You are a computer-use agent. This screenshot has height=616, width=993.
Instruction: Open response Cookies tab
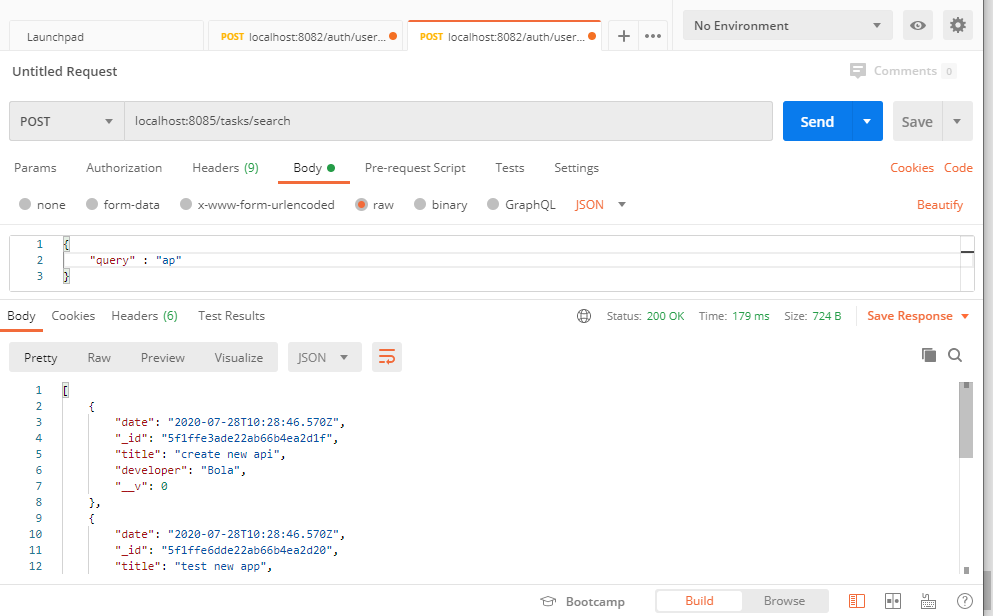click(73, 316)
